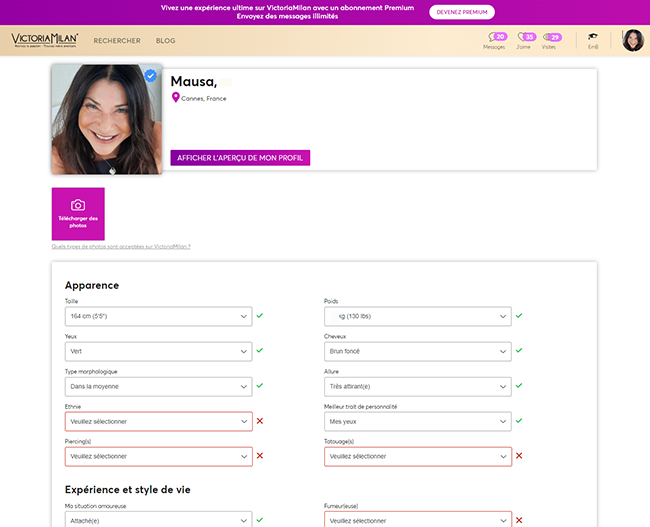Open the BLOG menu item
This screenshot has height=527, width=650.
click(x=165, y=41)
